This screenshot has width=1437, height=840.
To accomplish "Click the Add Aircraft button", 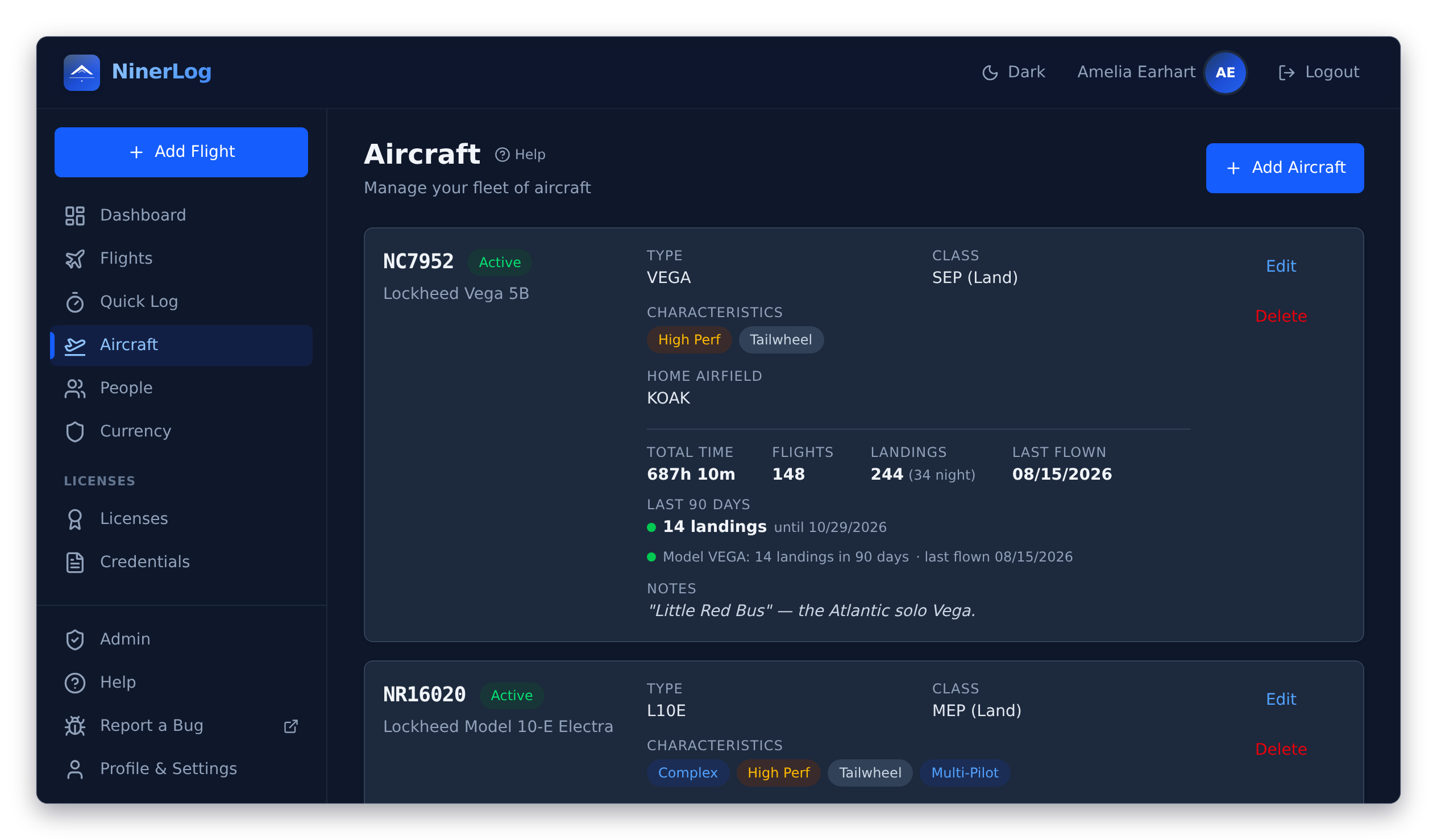I will (x=1284, y=168).
